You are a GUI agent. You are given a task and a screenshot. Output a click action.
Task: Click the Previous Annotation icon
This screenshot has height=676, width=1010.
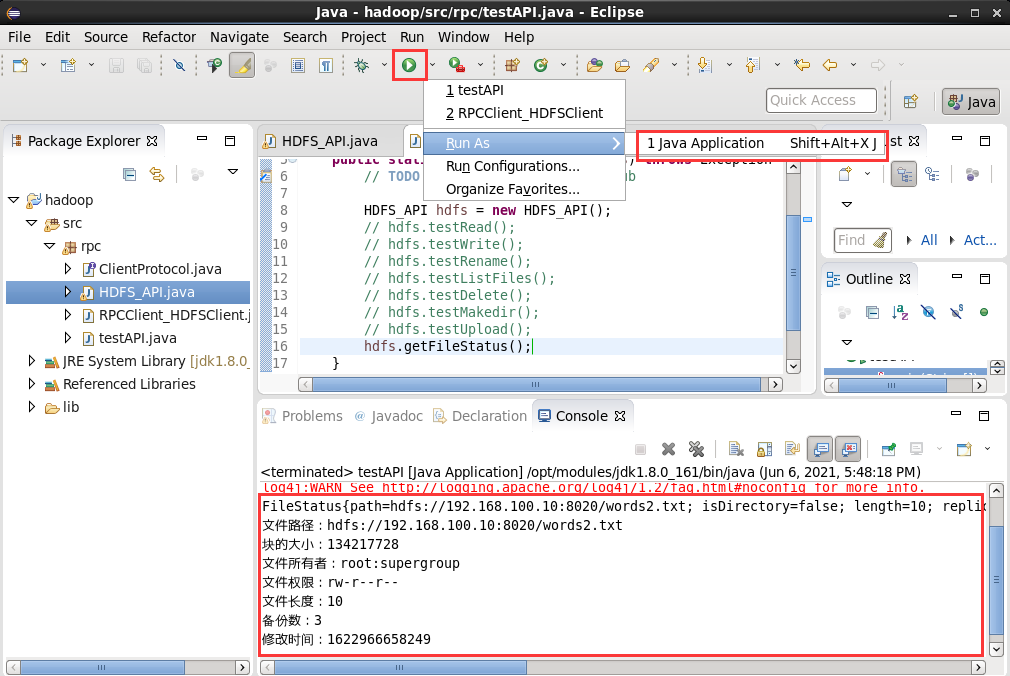(x=752, y=65)
